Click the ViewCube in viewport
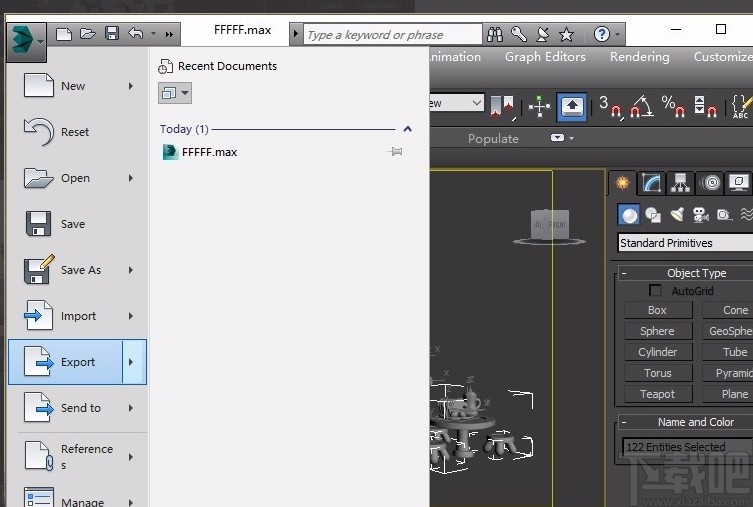This screenshot has width=753, height=507. [x=550, y=225]
